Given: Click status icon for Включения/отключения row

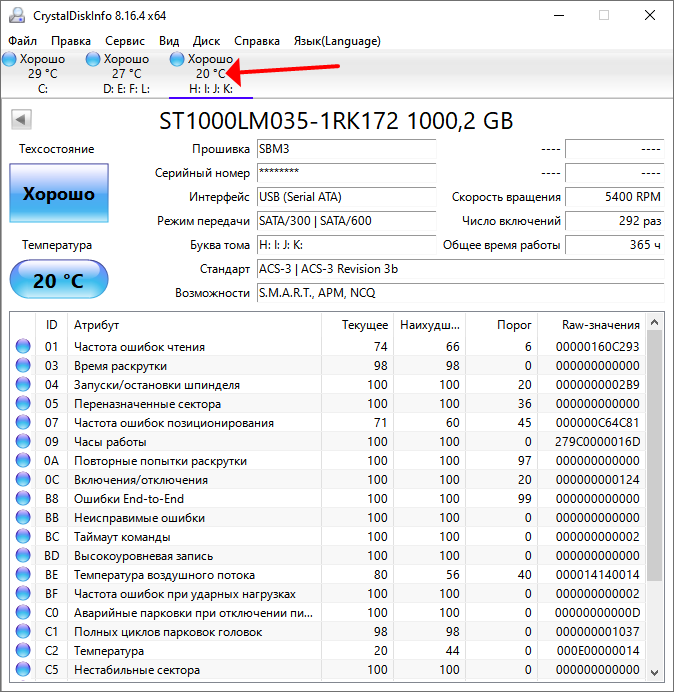Looking at the screenshot, I should point(23,479).
